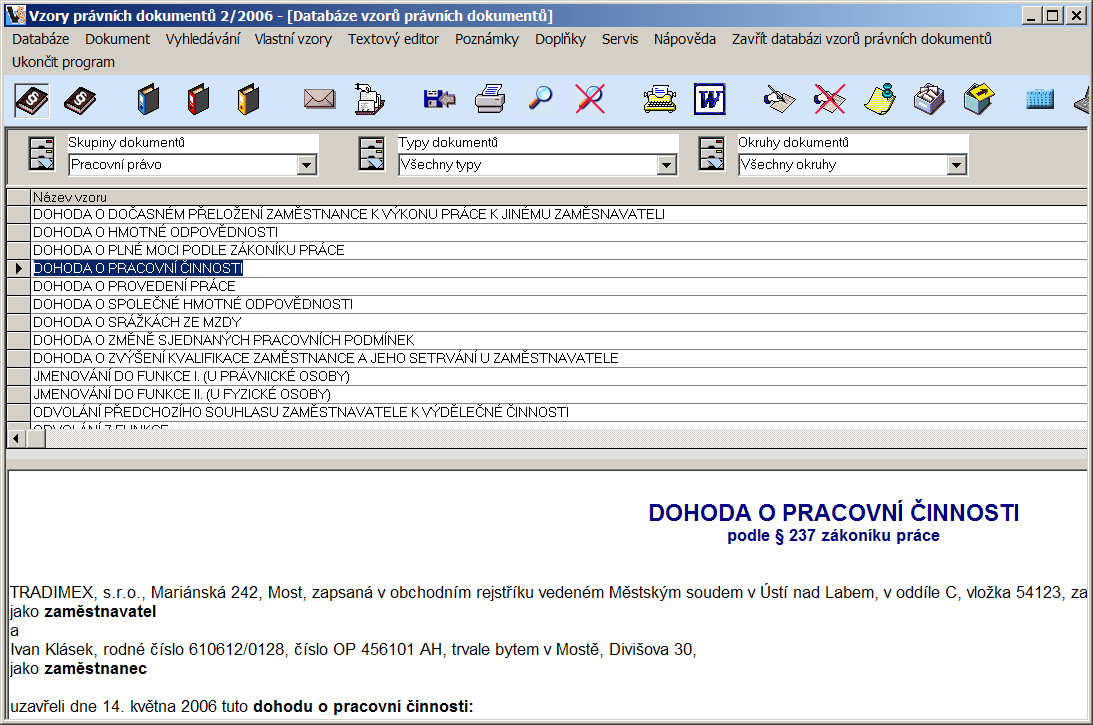Click the left arrow of horizontal scrollbar
The height and width of the screenshot is (725, 1093).
point(15,438)
